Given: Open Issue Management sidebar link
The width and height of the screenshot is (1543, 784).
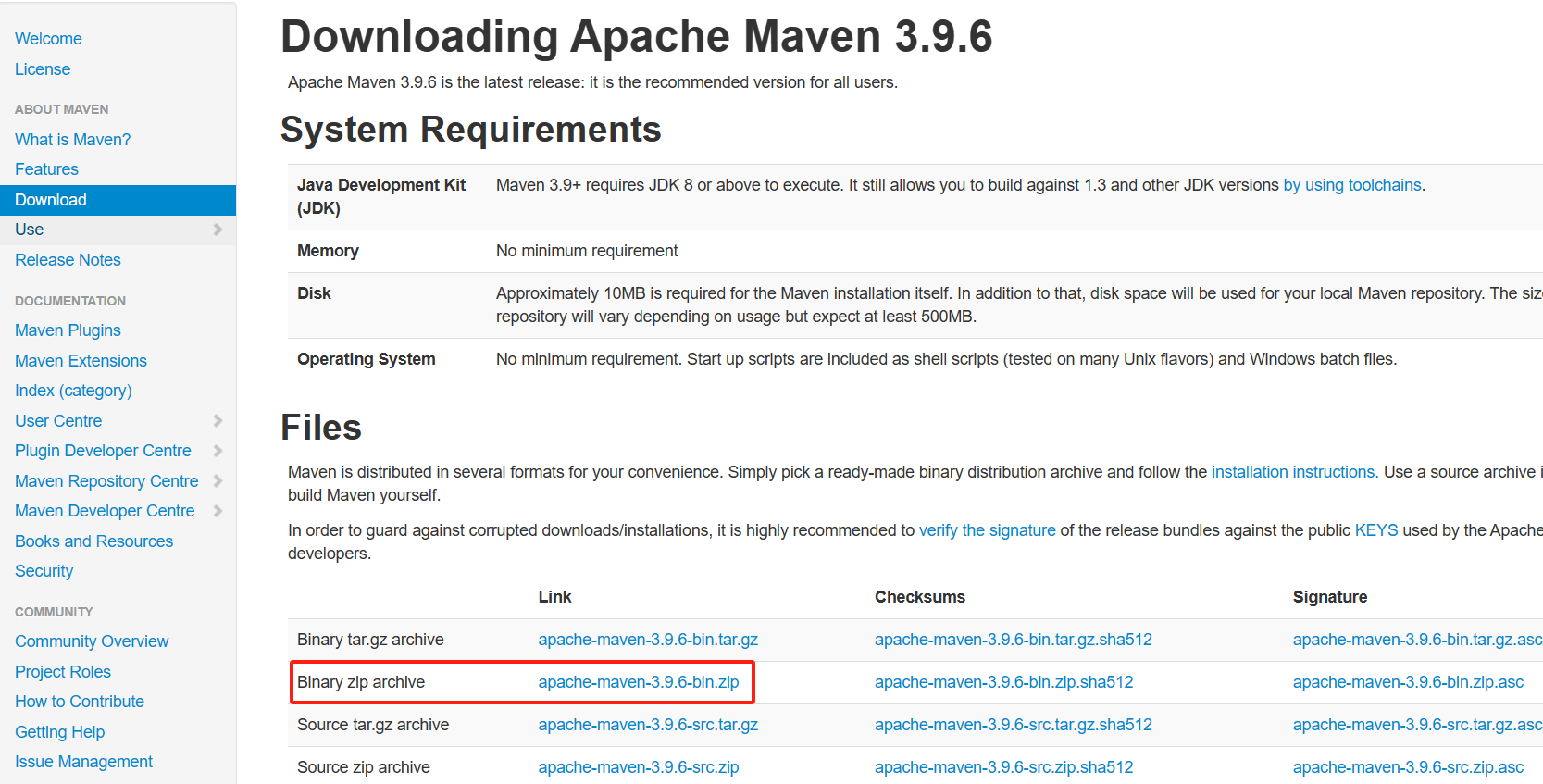Looking at the screenshot, I should click(x=83, y=762).
